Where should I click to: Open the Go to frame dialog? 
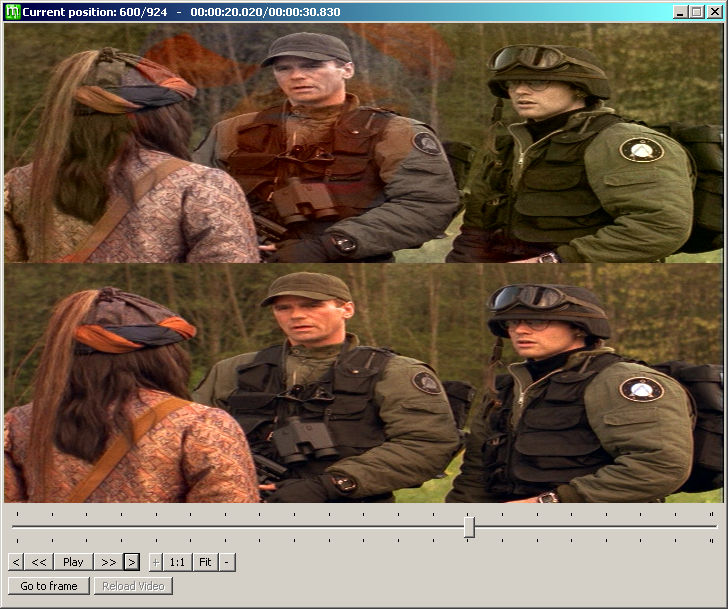(49, 586)
